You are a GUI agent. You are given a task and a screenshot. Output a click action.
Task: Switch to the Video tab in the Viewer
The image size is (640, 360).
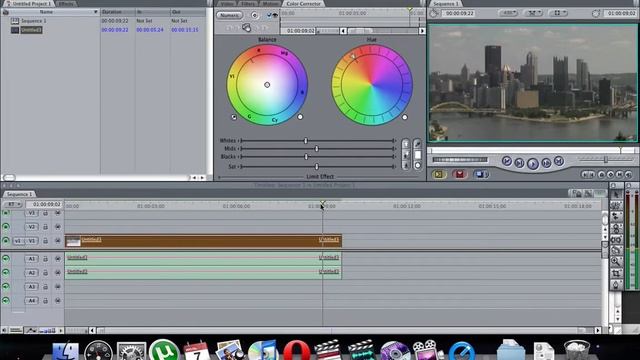pyautogui.click(x=227, y=4)
